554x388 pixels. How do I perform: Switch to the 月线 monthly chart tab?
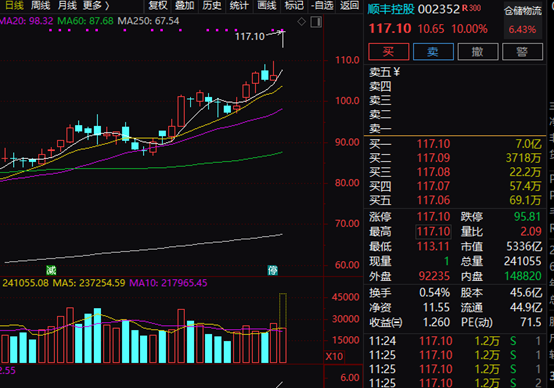click(x=67, y=5)
